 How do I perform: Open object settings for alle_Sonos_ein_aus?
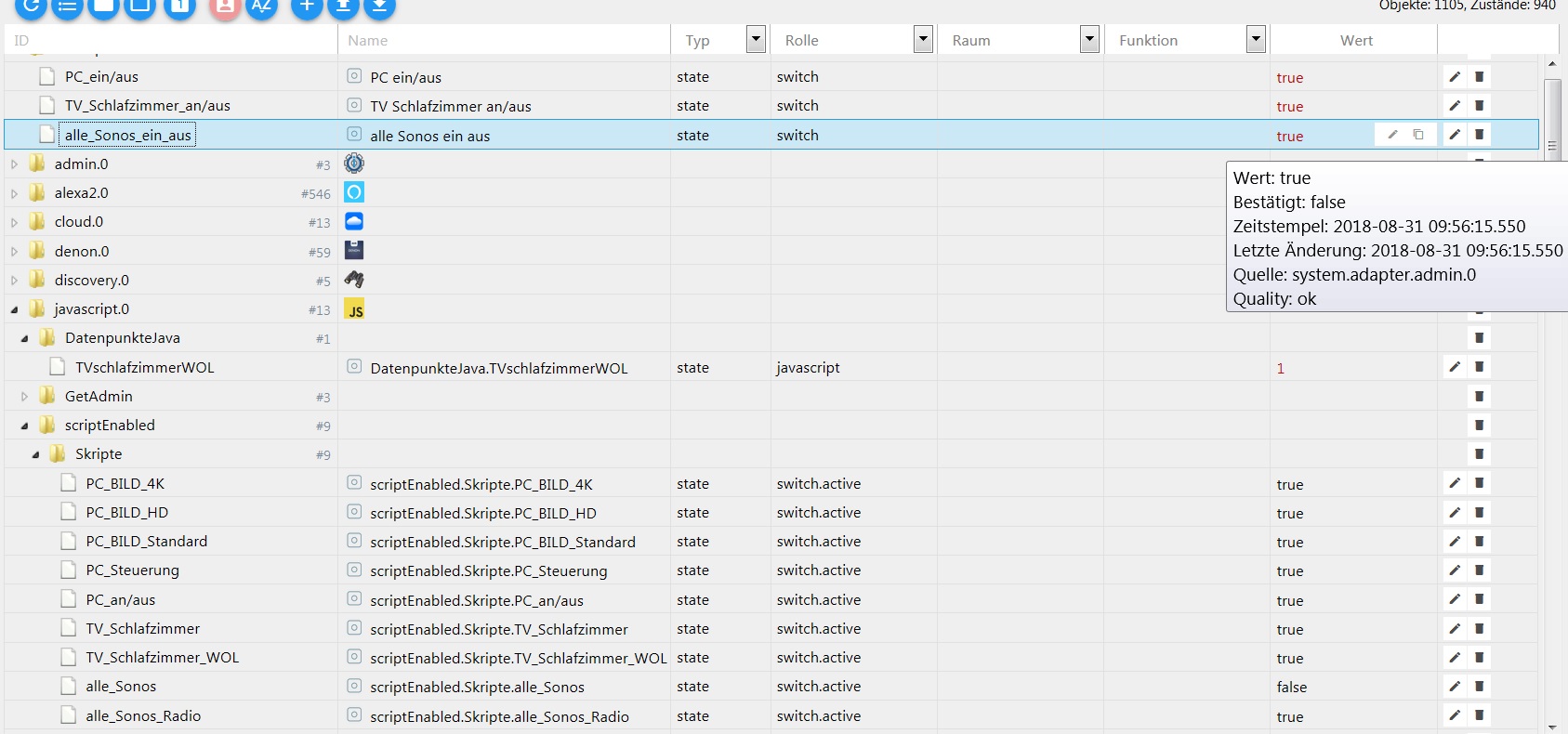1455,135
